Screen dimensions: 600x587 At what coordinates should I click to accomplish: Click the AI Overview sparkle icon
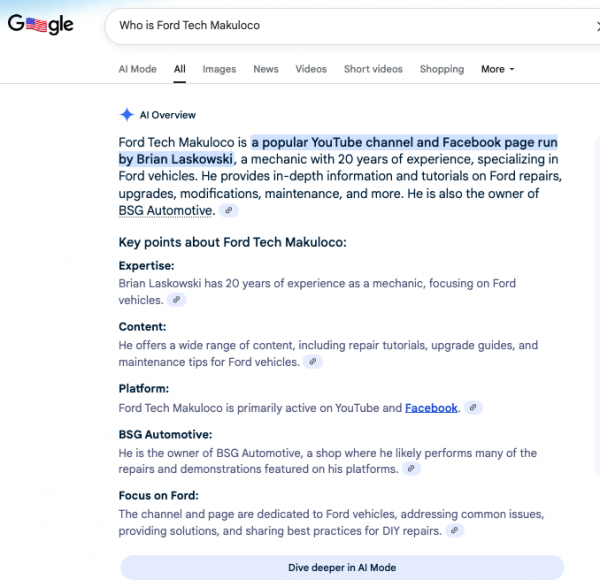127,115
